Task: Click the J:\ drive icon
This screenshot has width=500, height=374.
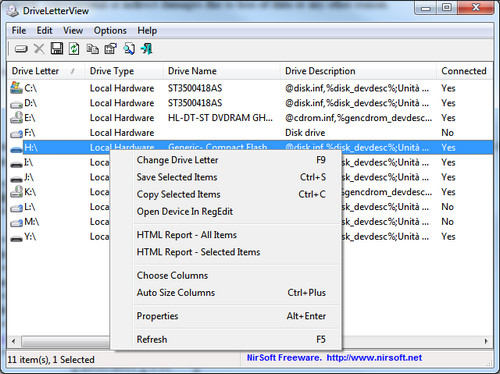Action: point(16,179)
